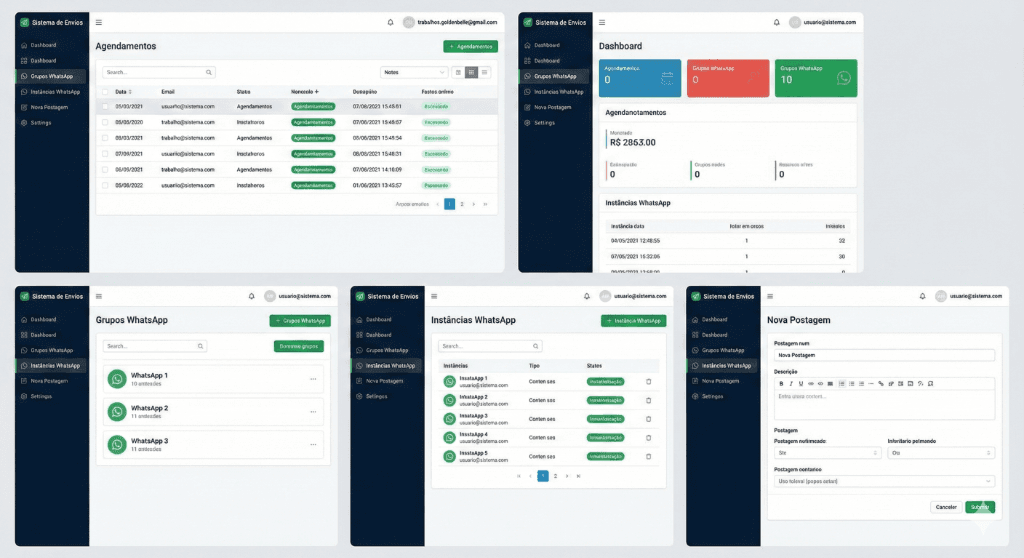The height and width of the screenshot is (558, 1024).
Task: Click the green manage groups button beside the search
Action: (298, 346)
